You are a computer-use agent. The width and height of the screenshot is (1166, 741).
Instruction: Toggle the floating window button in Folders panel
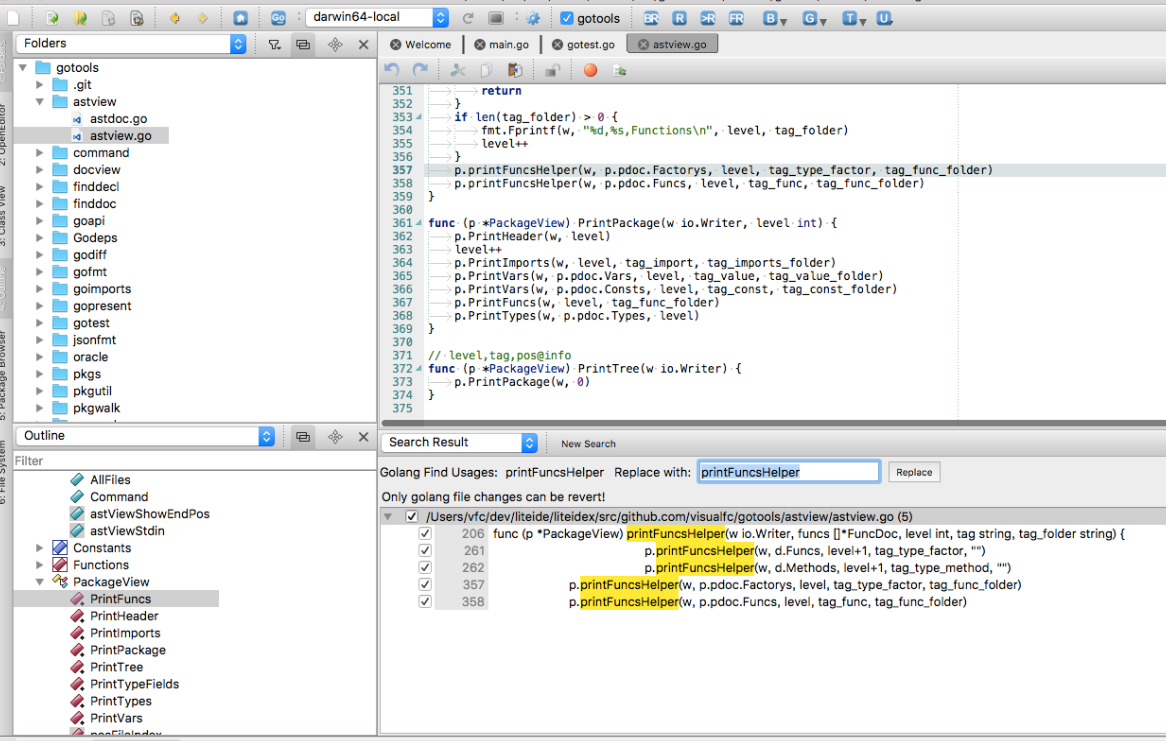[303, 45]
